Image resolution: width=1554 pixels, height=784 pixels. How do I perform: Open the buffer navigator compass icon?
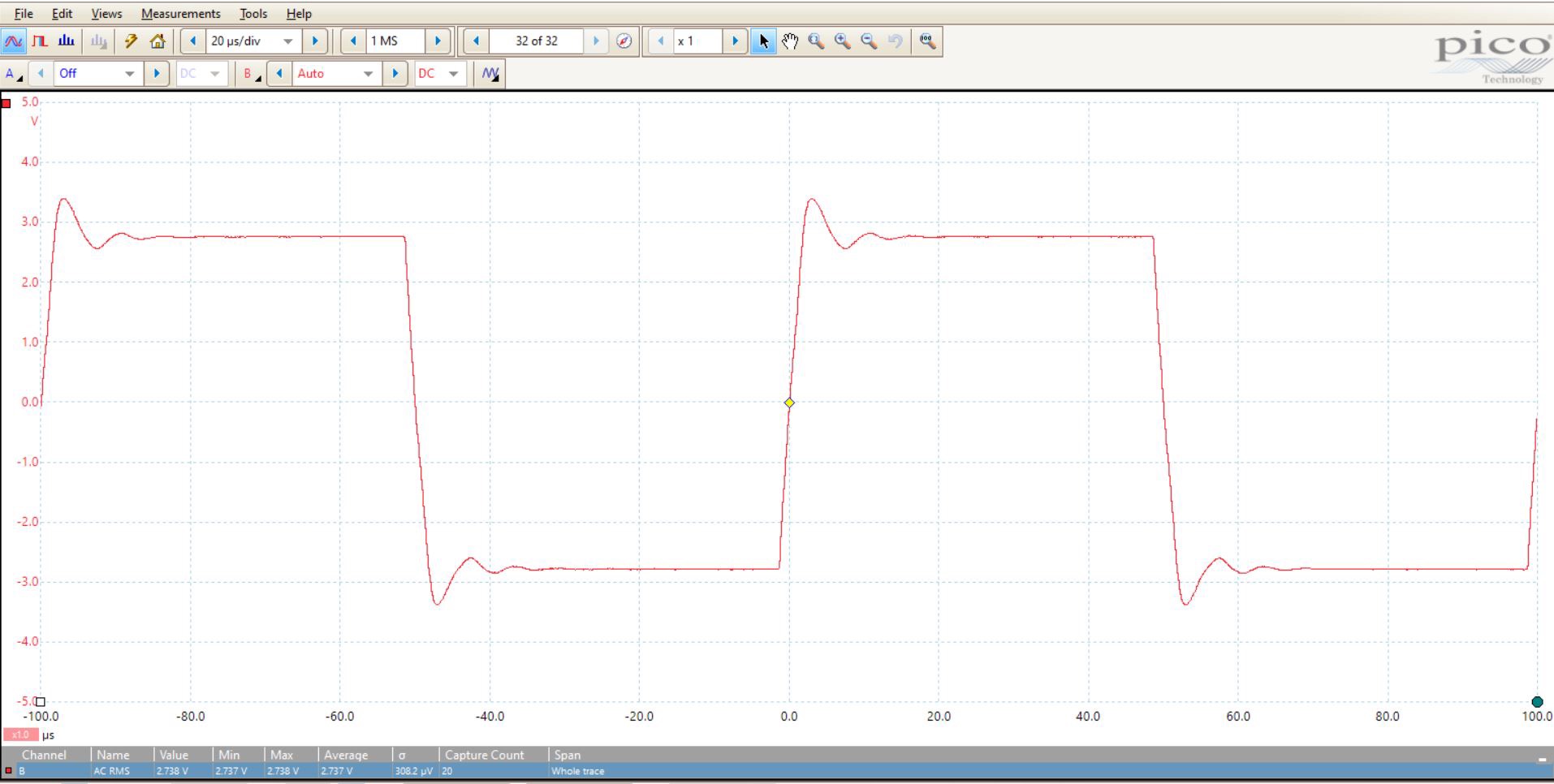coord(624,41)
